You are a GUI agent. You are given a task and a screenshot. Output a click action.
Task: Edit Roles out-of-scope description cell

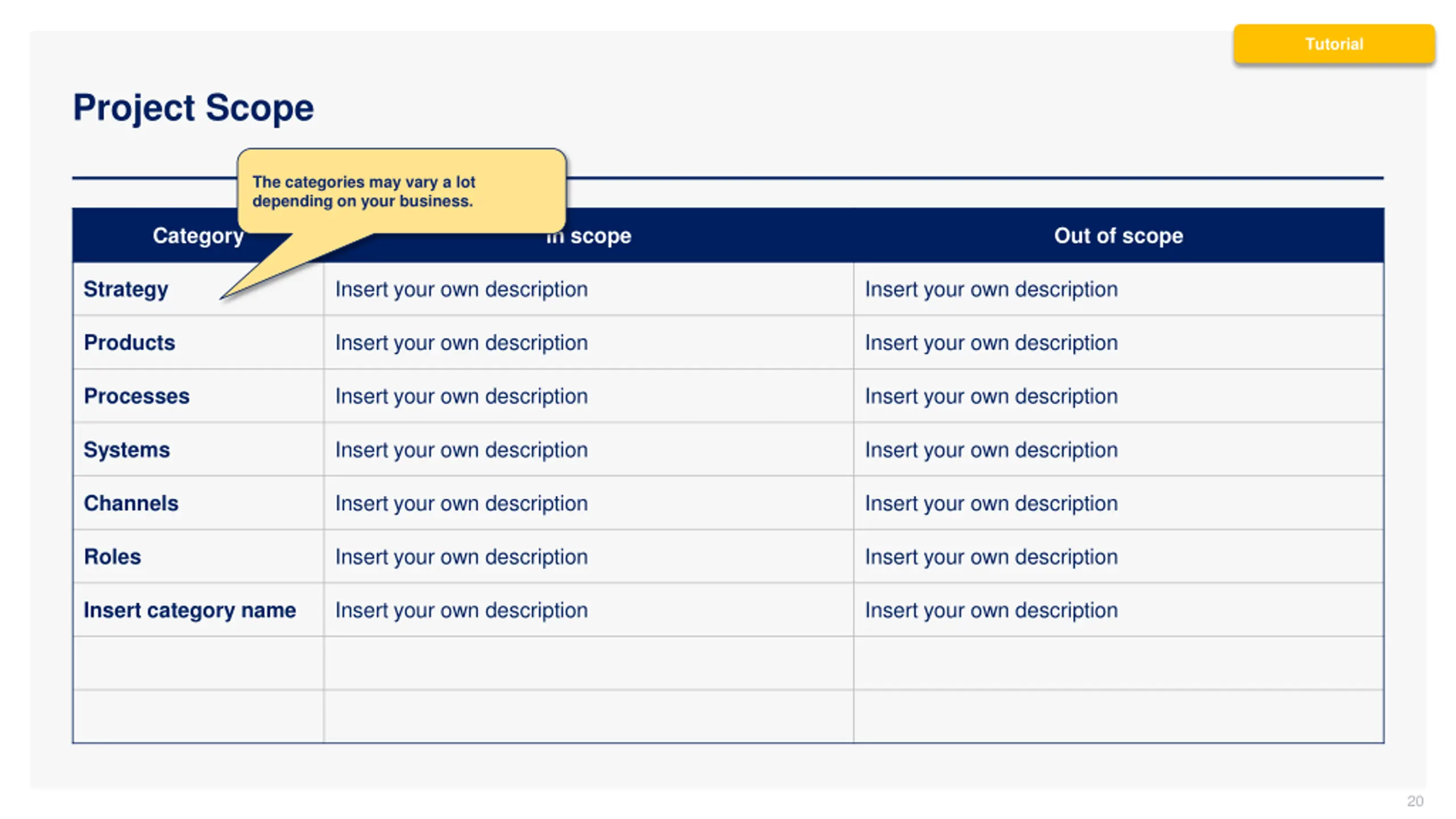click(x=1119, y=556)
